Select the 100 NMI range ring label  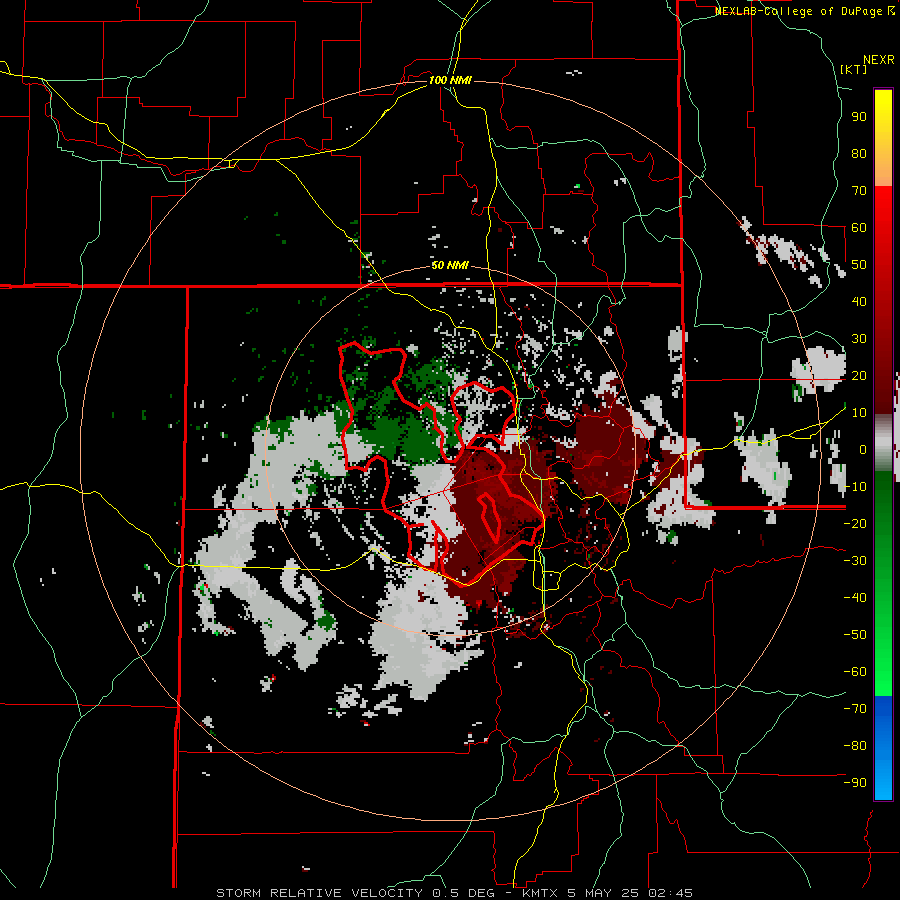click(450, 80)
